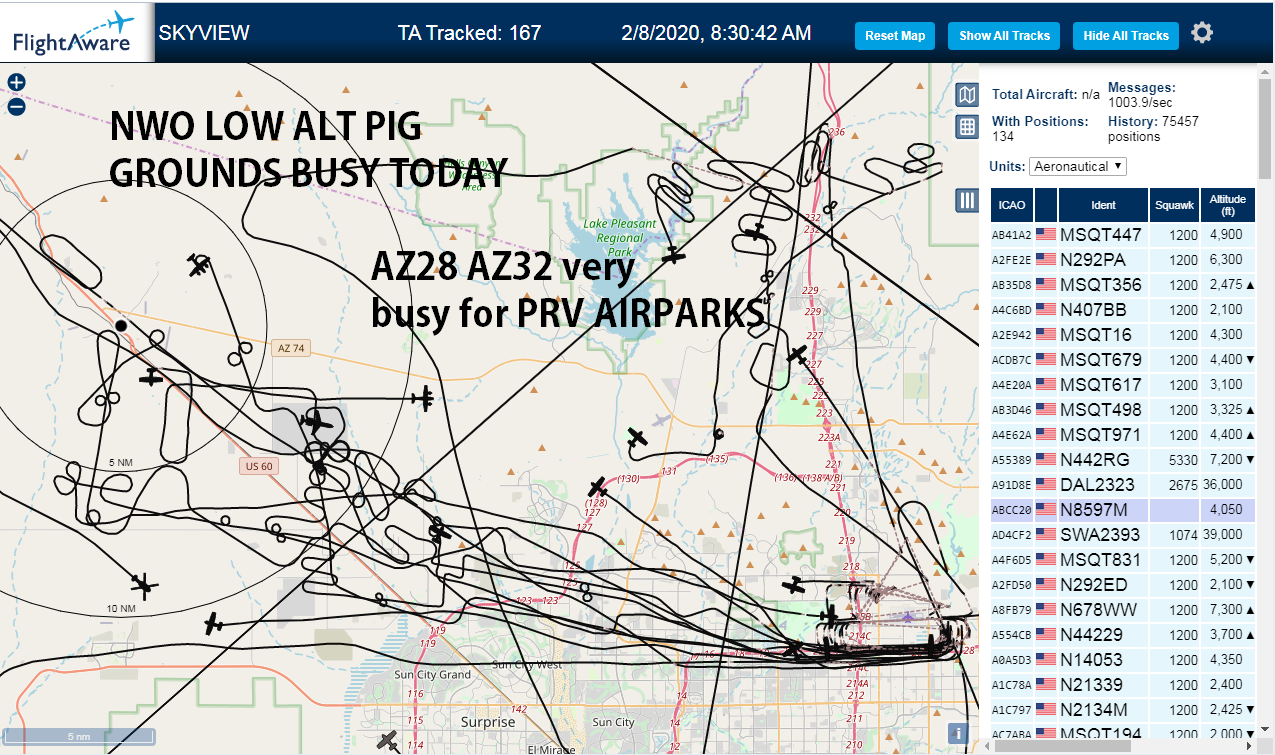
Task: Click US flag in N8597M row
Action: 1046,510
